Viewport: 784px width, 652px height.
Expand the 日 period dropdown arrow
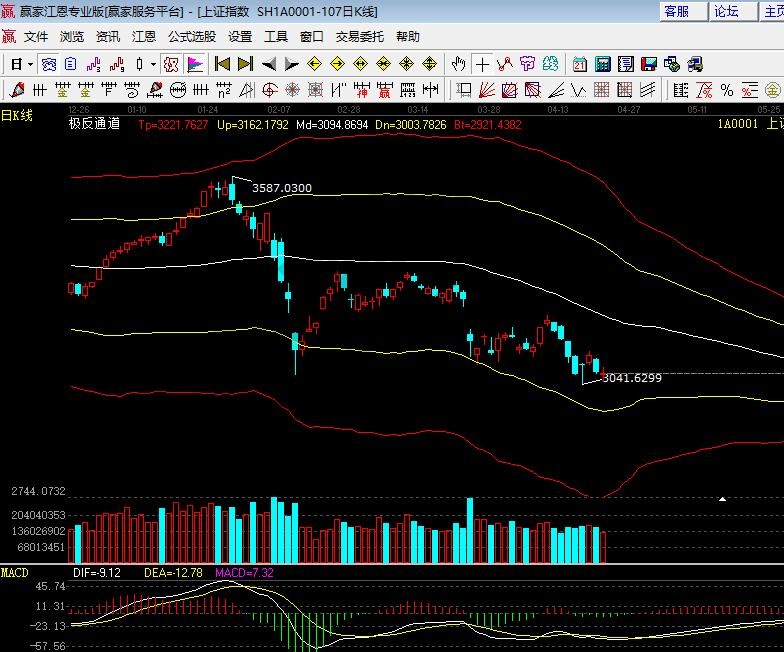point(30,64)
